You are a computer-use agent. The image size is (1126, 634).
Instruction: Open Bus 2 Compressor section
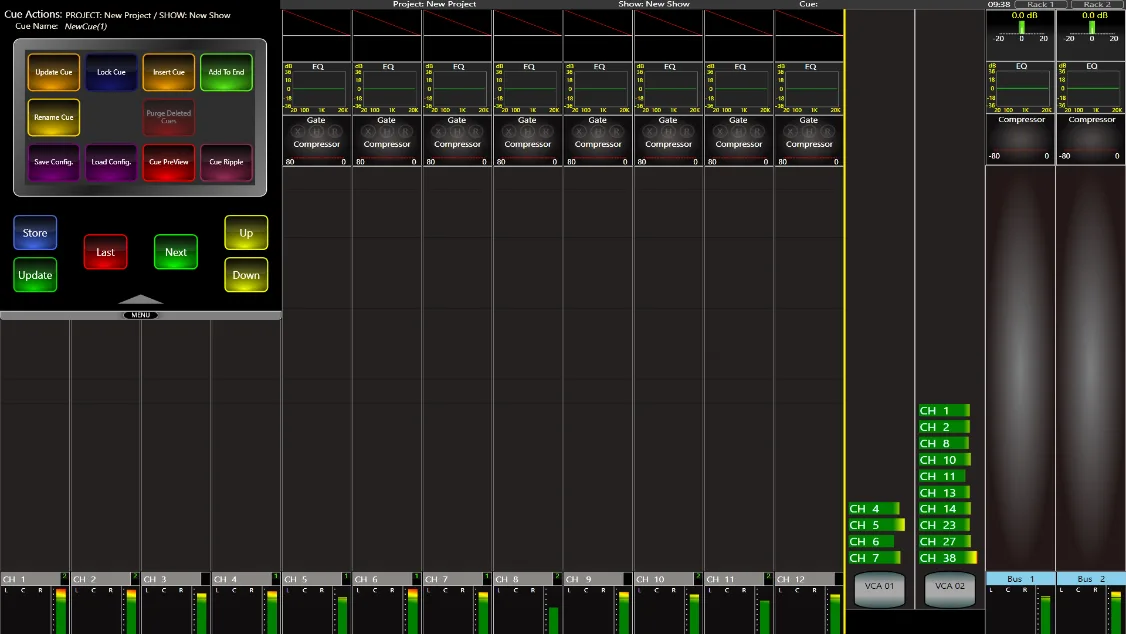pos(1091,139)
